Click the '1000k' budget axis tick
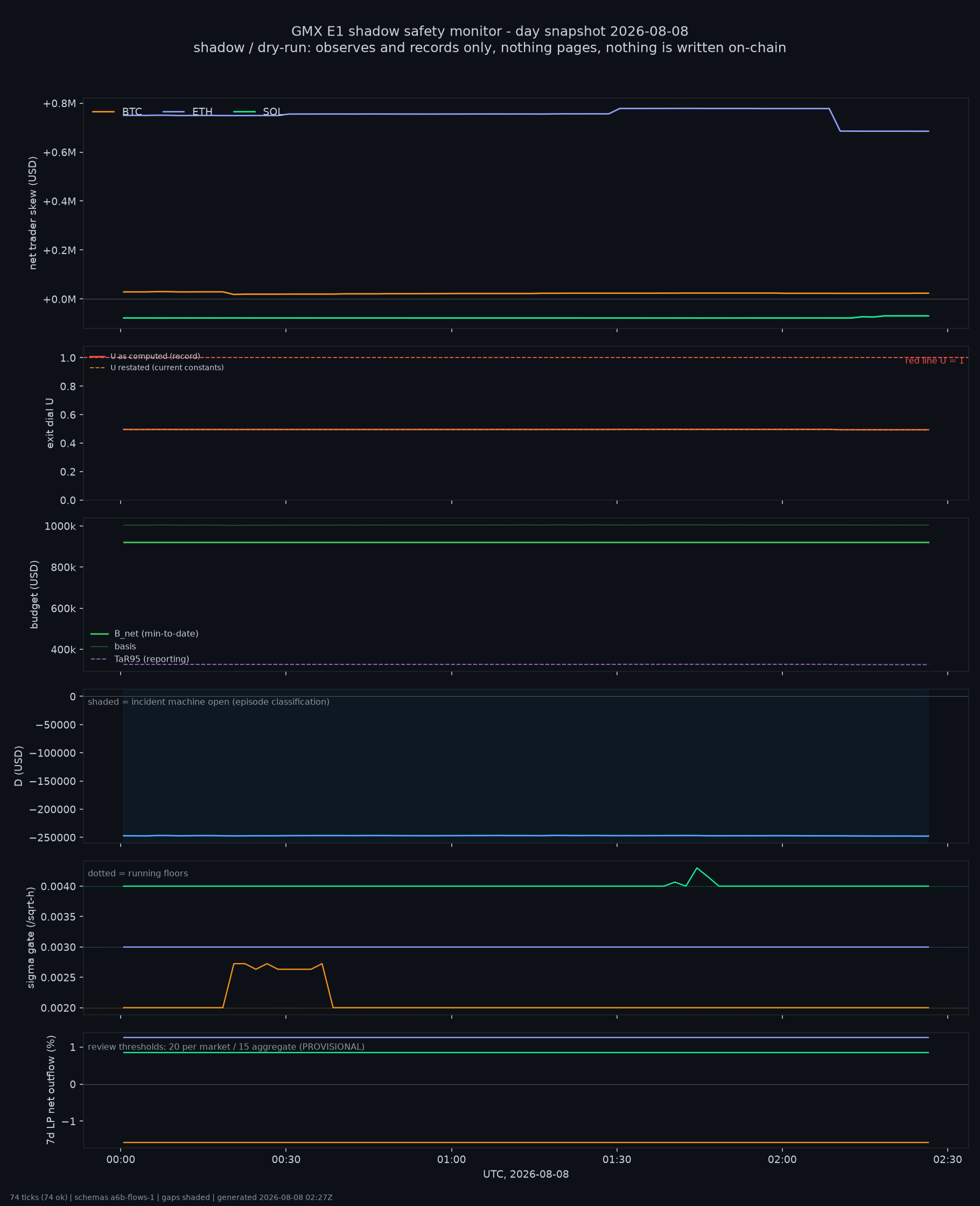Viewport: 980px width, 1206px height. click(60, 527)
